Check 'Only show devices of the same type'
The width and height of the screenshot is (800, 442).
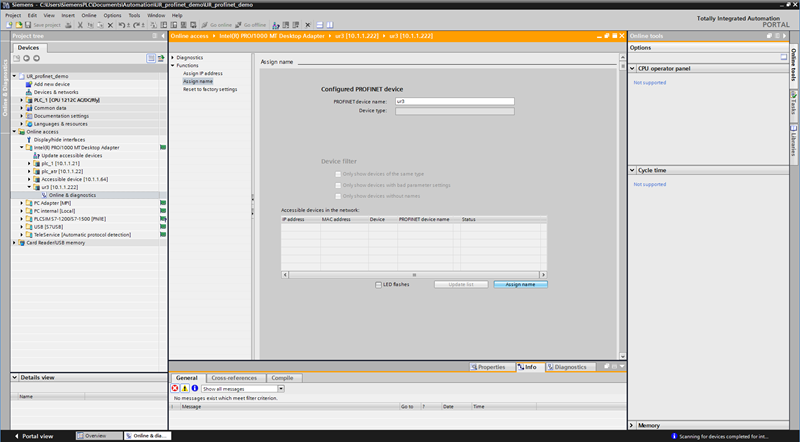338,174
